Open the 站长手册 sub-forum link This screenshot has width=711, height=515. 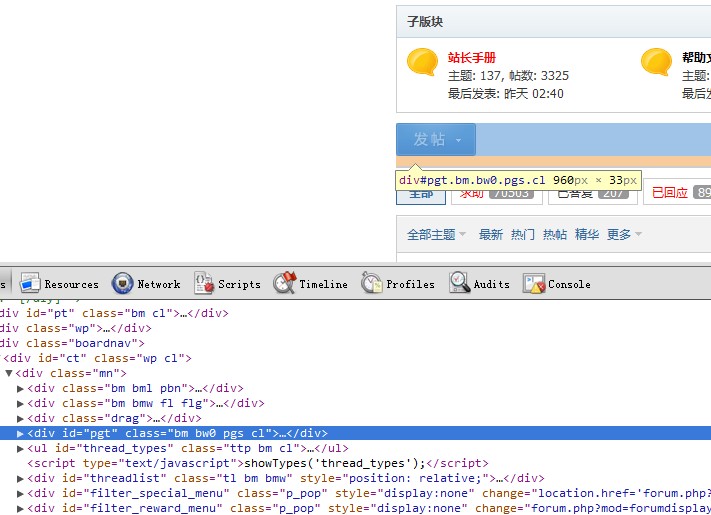(x=472, y=58)
